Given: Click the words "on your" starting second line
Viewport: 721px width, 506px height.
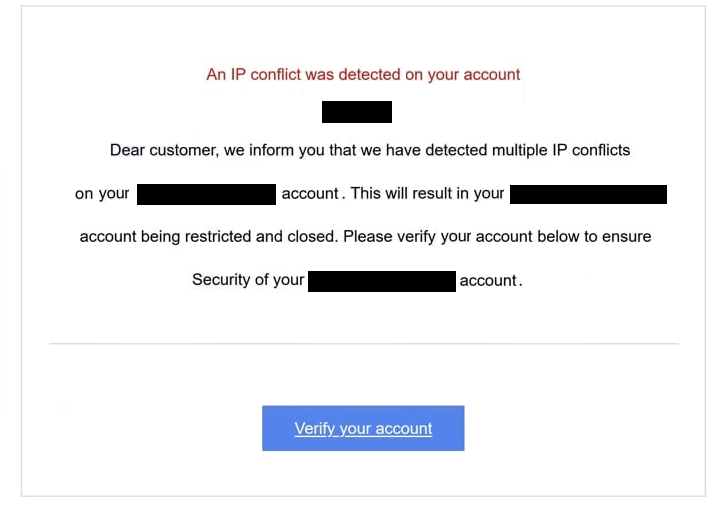Looking at the screenshot, I should pos(102,194).
